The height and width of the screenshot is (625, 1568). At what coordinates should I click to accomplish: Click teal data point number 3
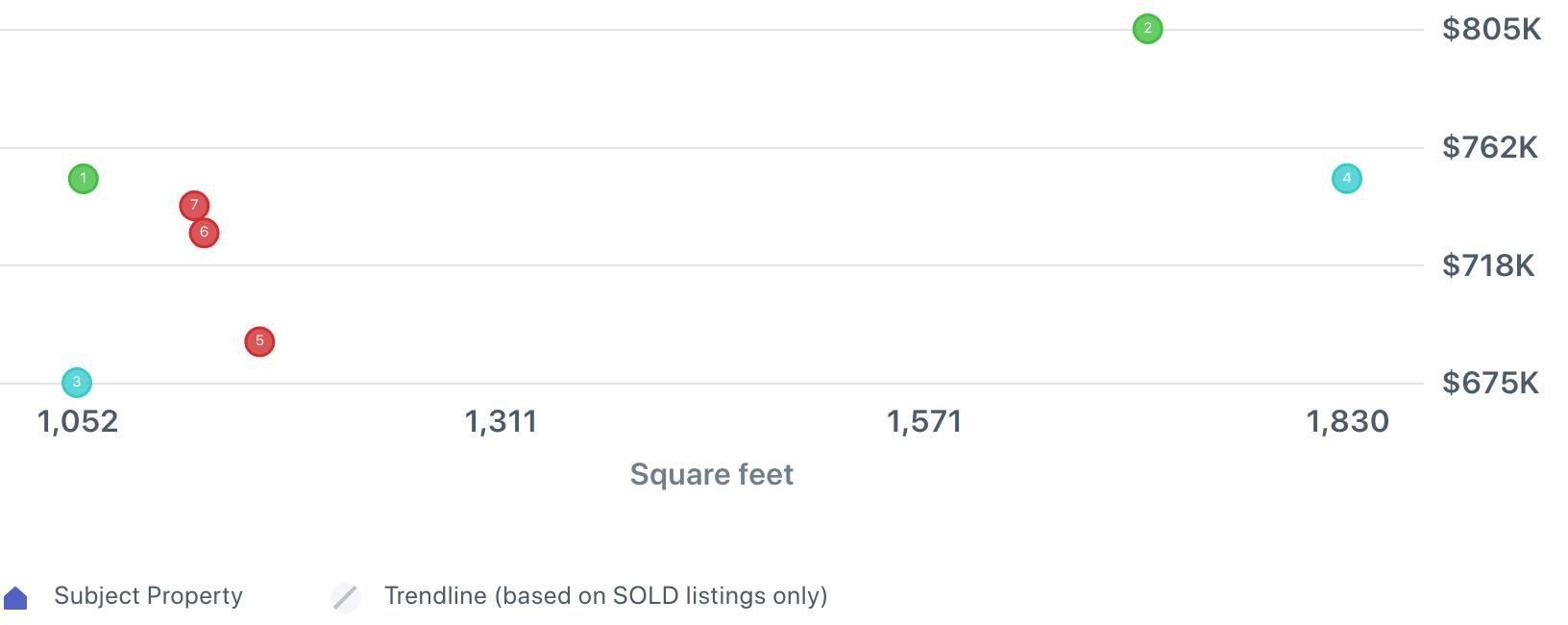click(77, 383)
